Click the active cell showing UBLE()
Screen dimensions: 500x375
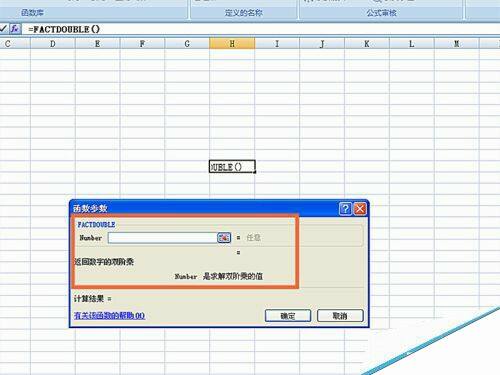click(232, 167)
